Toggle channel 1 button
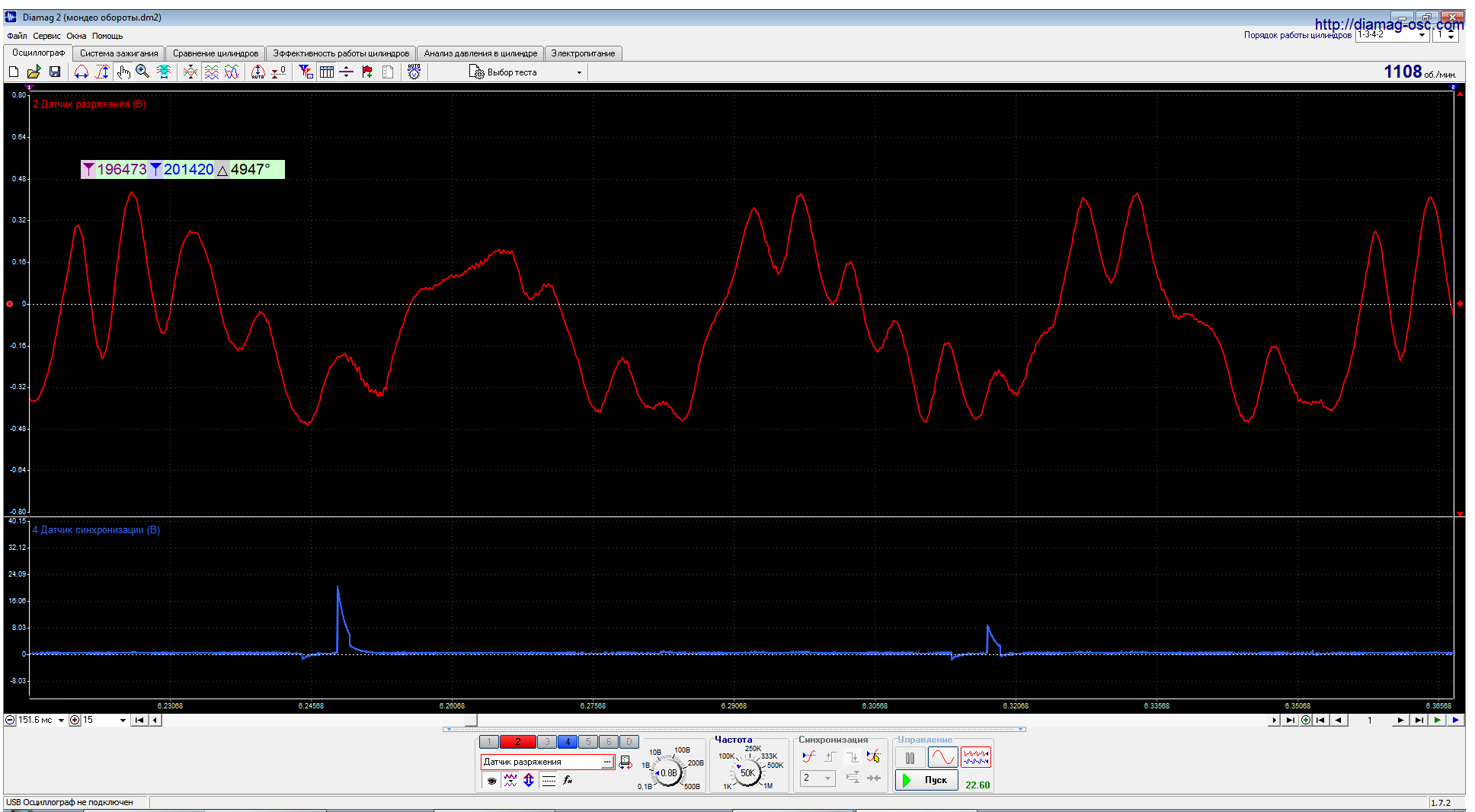The width and height of the screenshot is (1475, 812). (x=489, y=742)
